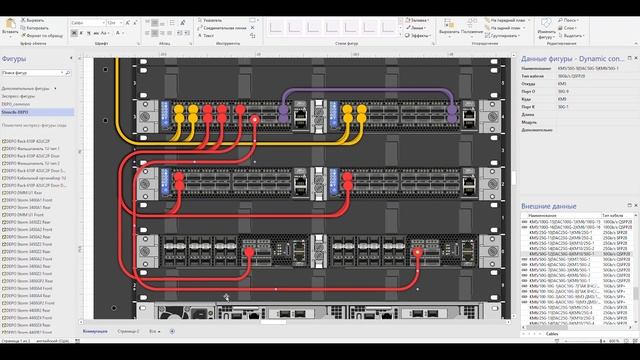This screenshot has width=640, height=360.
Task: Open the font size dropdown
Action: click(121, 23)
